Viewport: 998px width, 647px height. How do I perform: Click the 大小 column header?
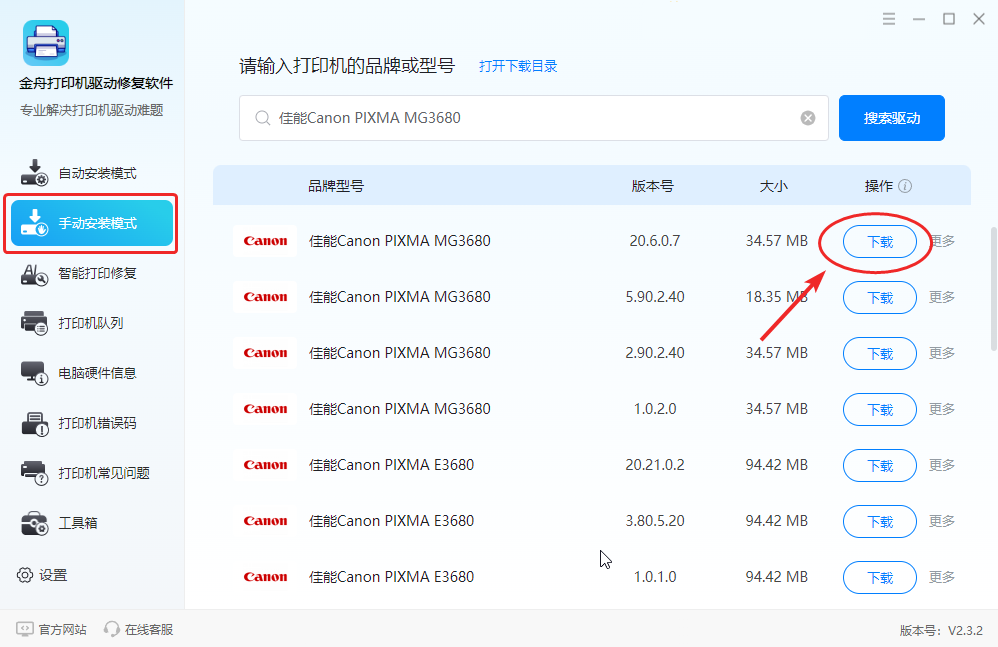[774, 186]
